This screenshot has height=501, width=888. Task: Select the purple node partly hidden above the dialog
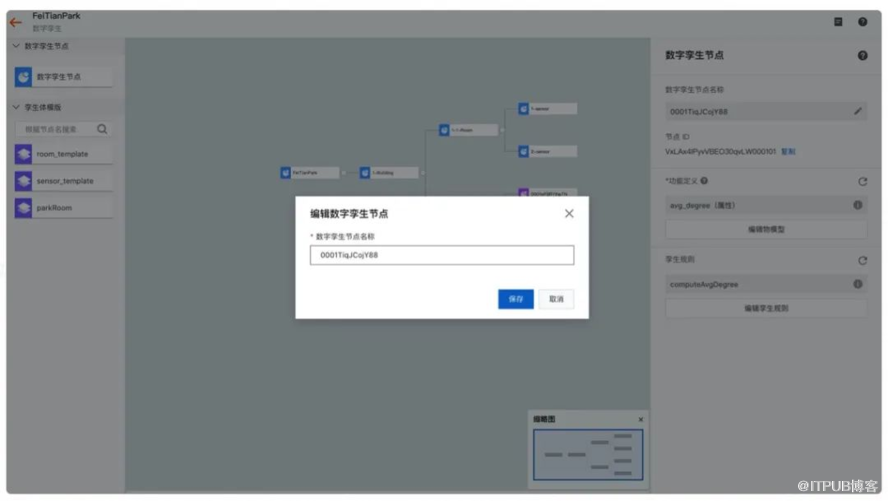548,192
